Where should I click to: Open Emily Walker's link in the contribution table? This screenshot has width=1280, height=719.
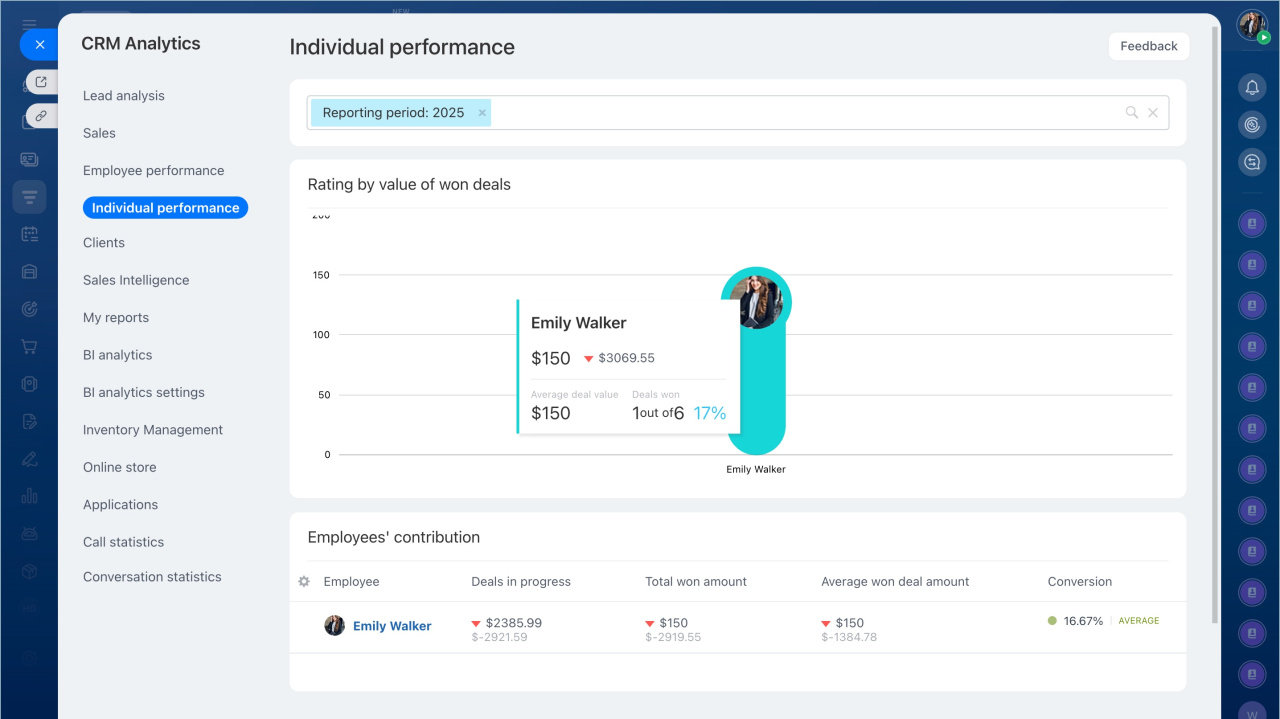point(392,626)
